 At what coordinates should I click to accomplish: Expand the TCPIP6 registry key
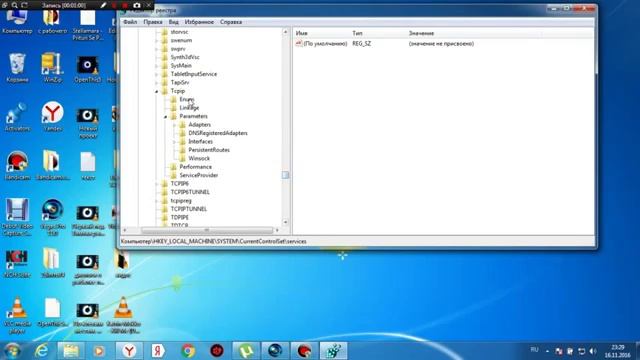click(157, 184)
